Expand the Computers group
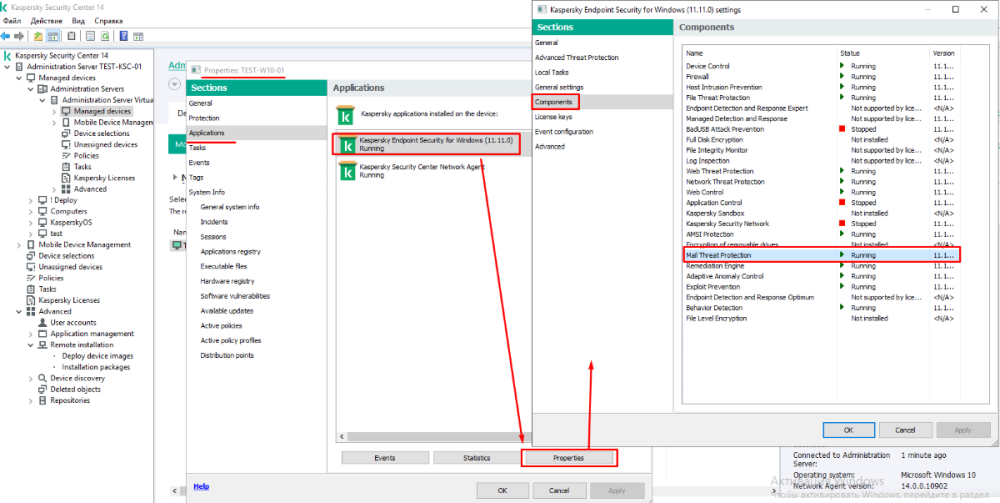1000x503 pixels. pos(31,211)
